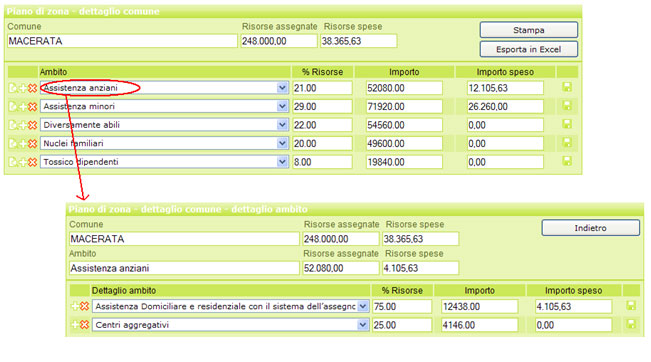Viewport: 651px width, 362px height.
Task: Focus the top Comune field showing MACERATA
Action: coord(122,41)
